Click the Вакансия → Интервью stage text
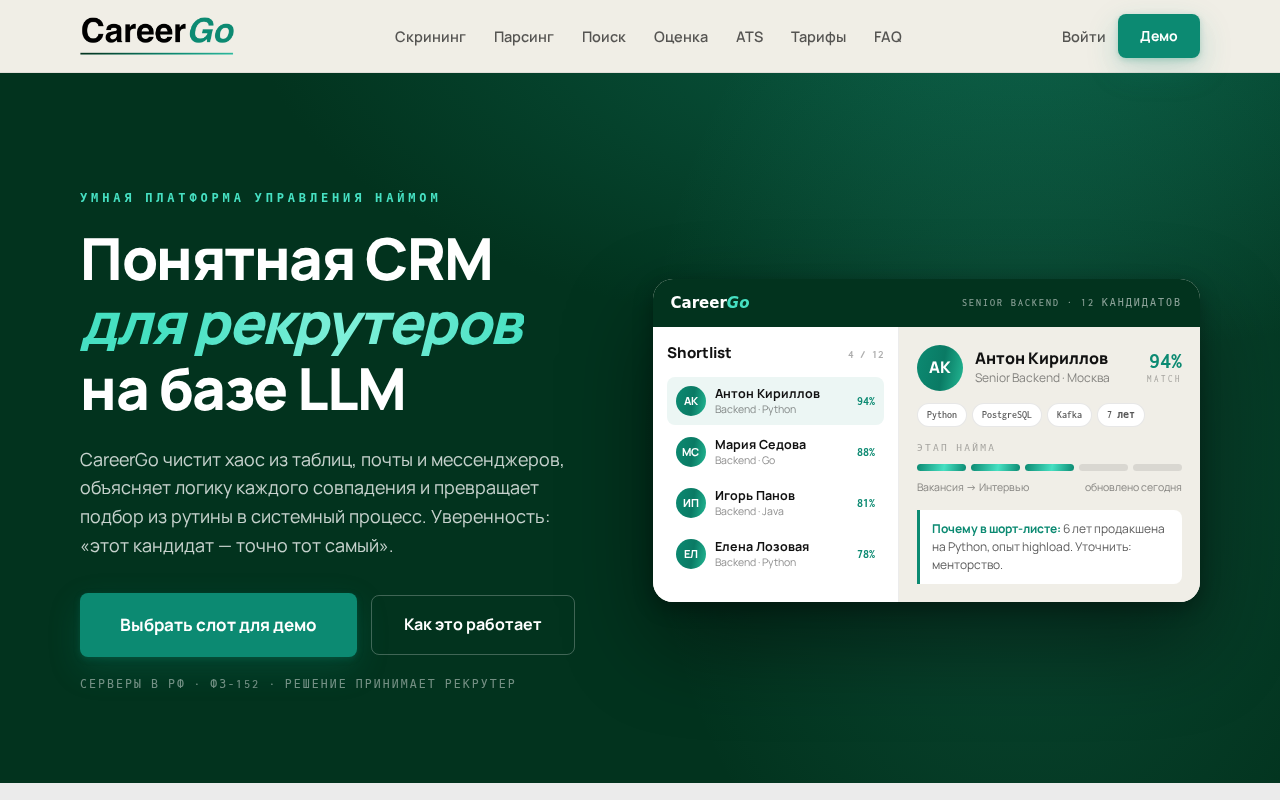This screenshot has height=800, width=1280. 973,487
